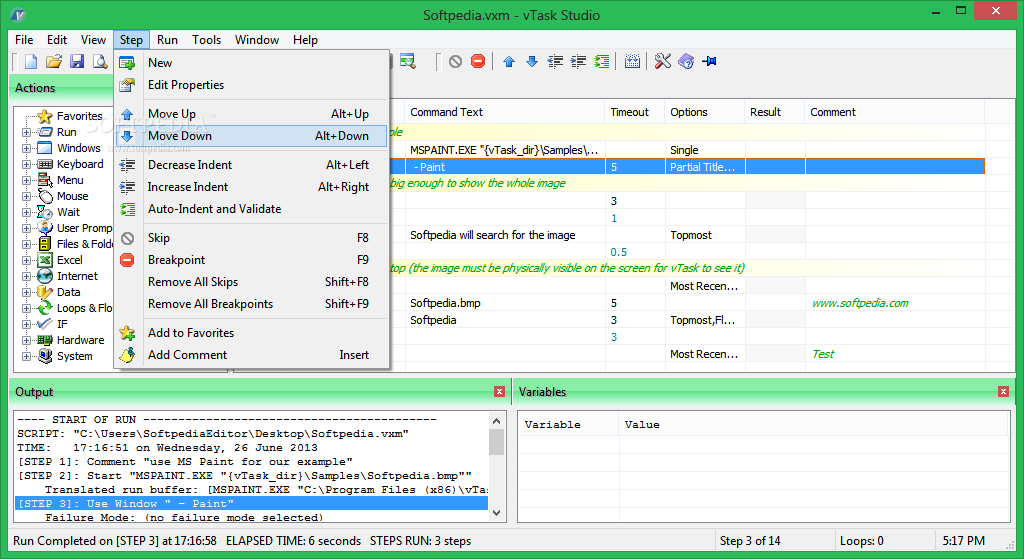Click the red Breakpoint toolbar icon
The image size is (1024, 559).
(x=478, y=61)
